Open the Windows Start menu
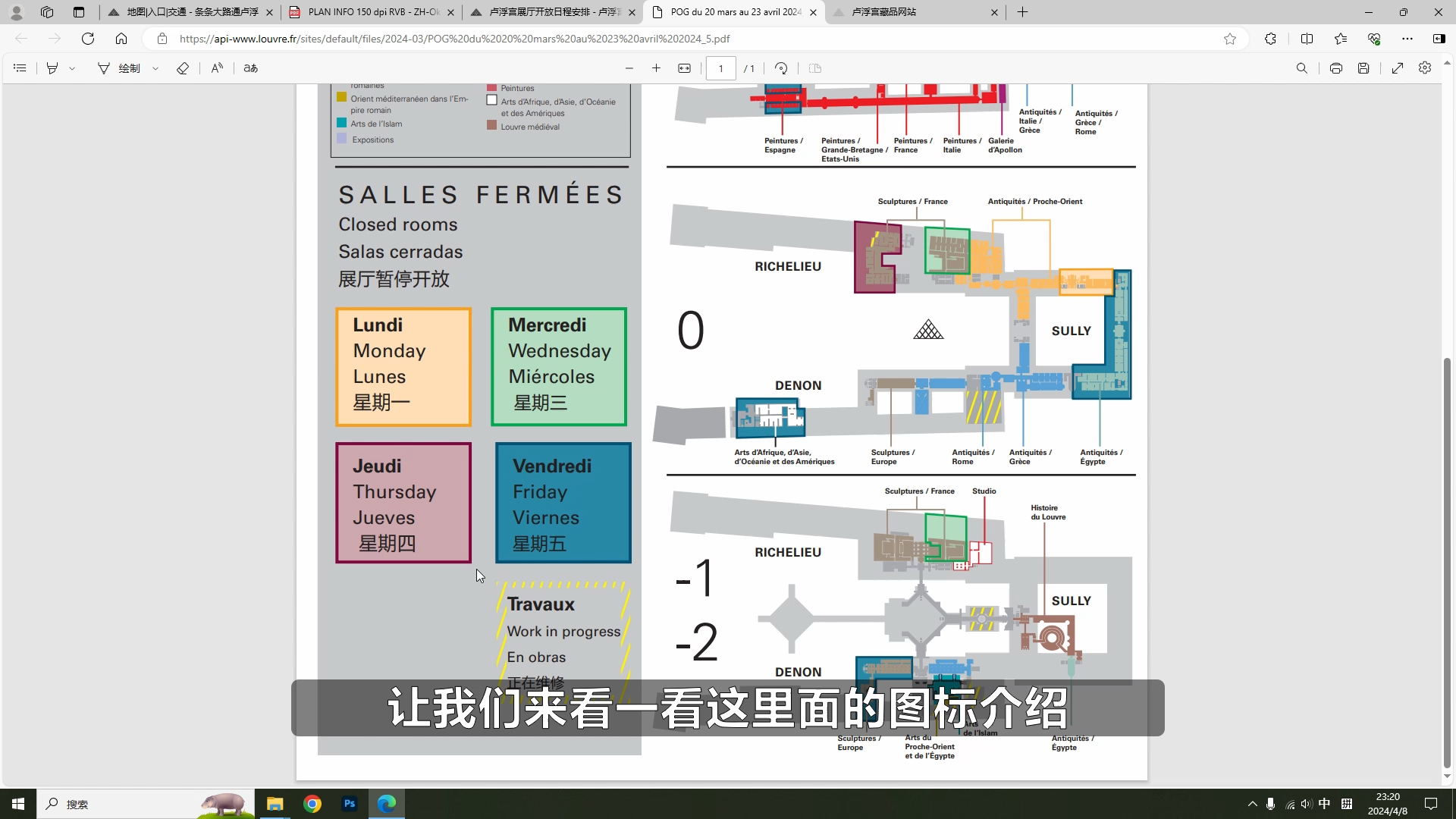The height and width of the screenshot is (819, 1456). pos(18,804)
